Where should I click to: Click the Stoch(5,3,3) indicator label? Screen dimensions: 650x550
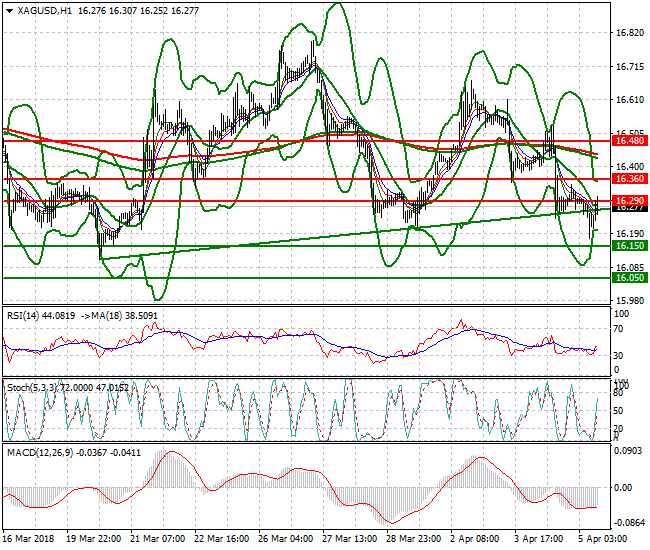32,385
